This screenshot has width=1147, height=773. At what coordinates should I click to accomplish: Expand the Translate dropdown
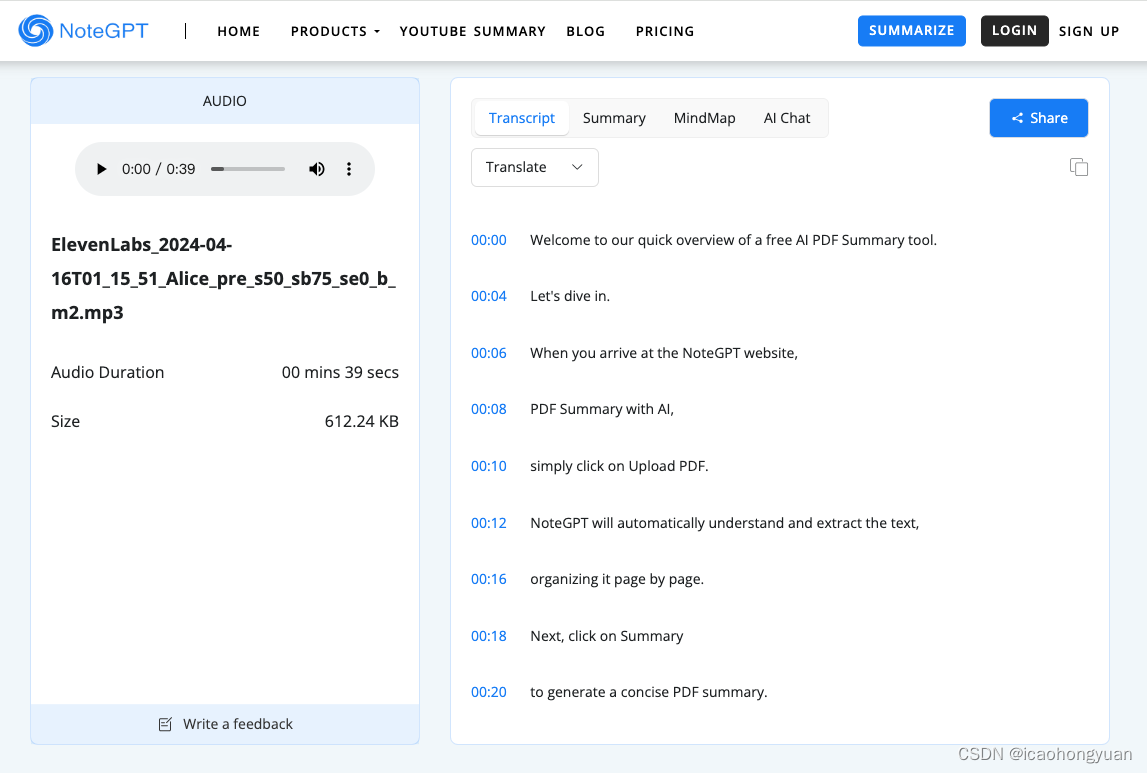coord(535,167)
